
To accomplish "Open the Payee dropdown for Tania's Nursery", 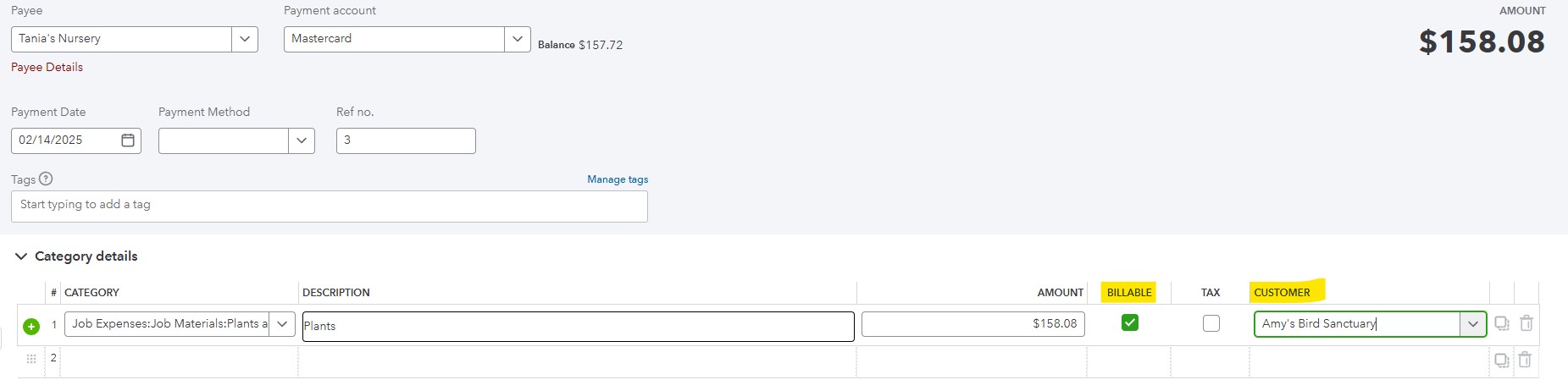I will (x=245, y=39).
